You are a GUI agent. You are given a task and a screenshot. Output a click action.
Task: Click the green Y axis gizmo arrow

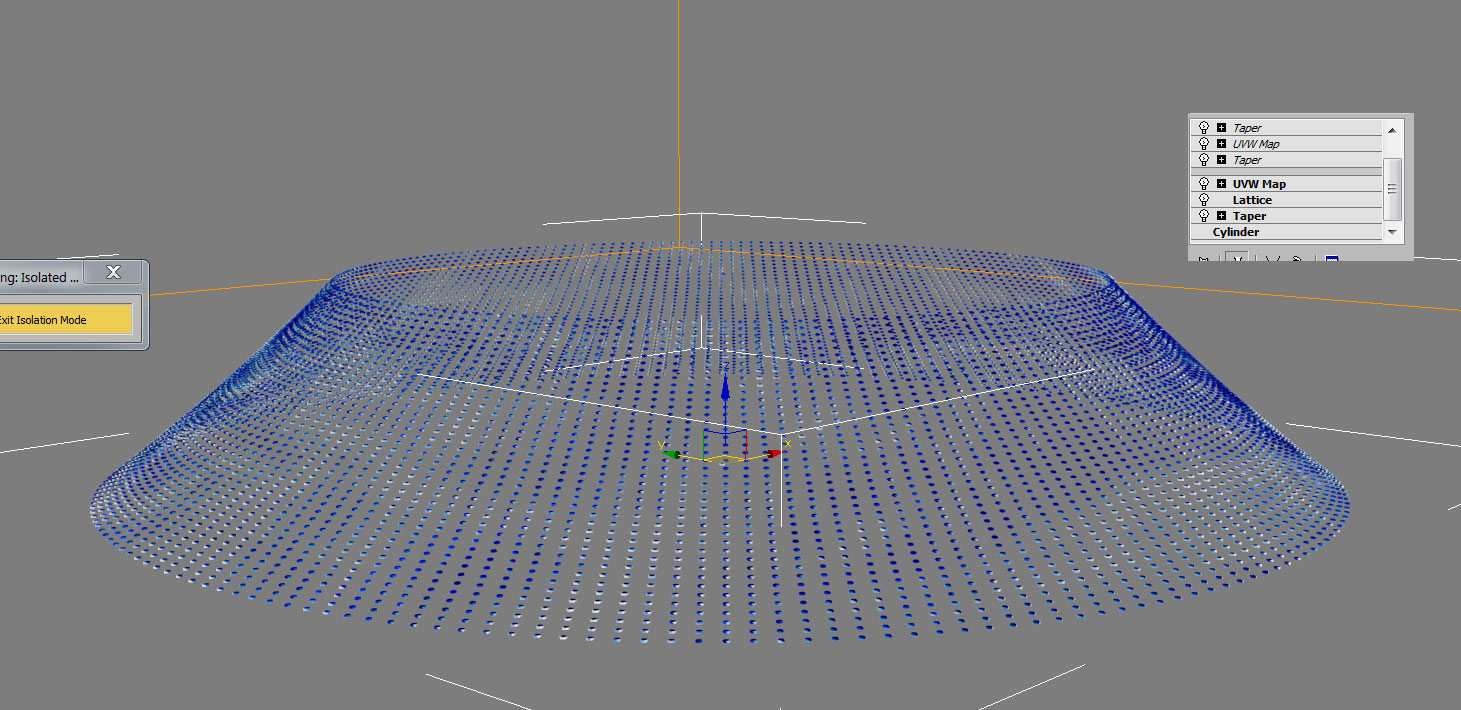click(x=671, y=455)
